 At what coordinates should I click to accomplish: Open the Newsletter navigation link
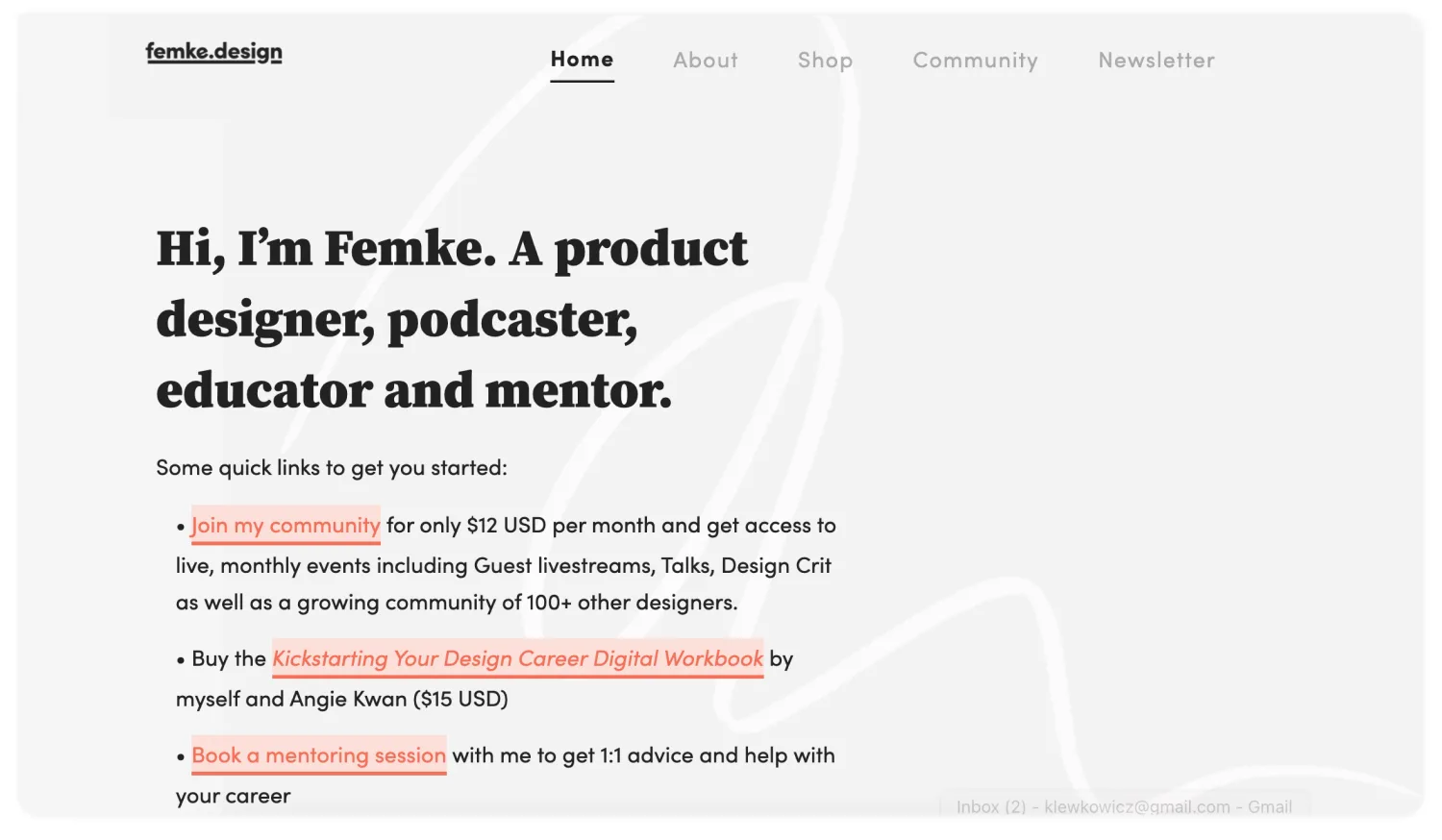(1156, 60)
